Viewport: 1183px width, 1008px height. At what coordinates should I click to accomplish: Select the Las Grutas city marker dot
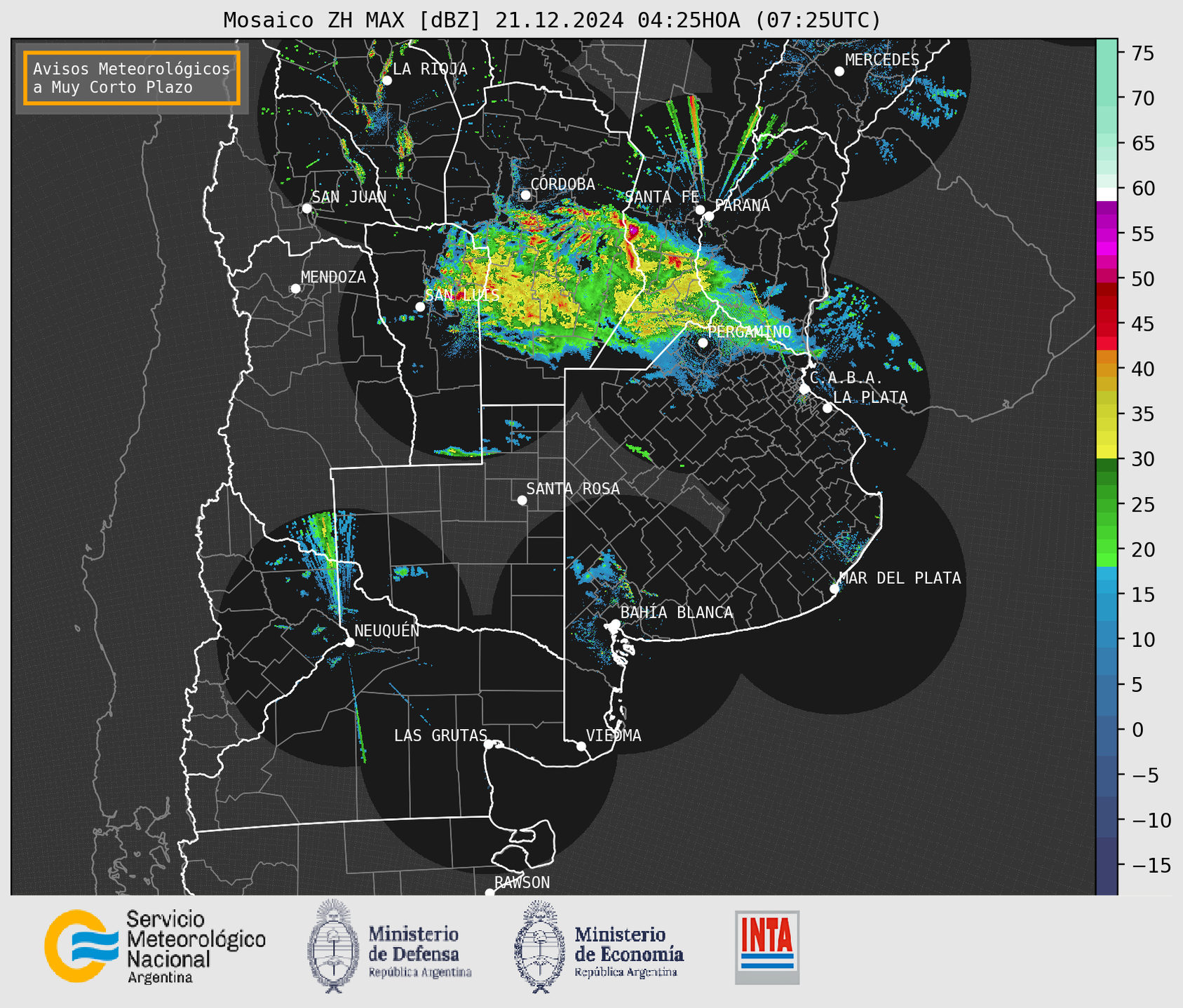489,744
